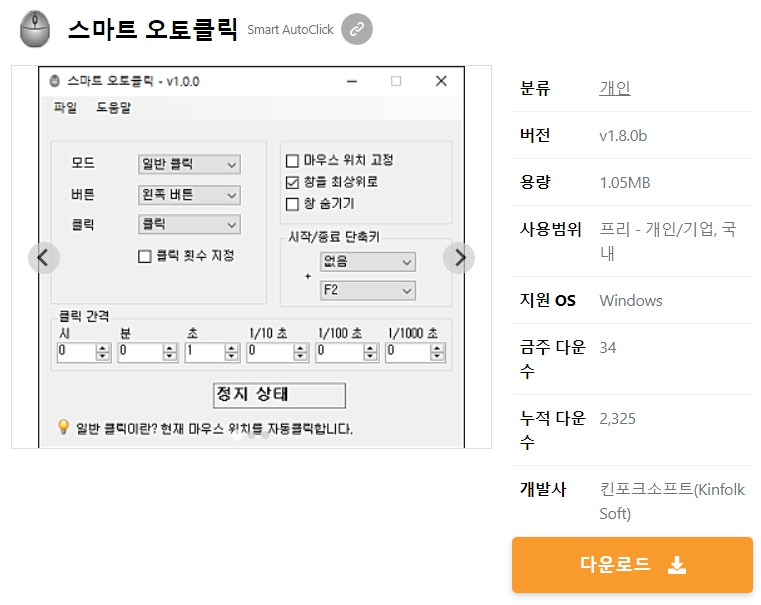Click the 시 hours spinner arrows
Image resolution: width=761 pixels, height=605 pixels.
[102, 353]
